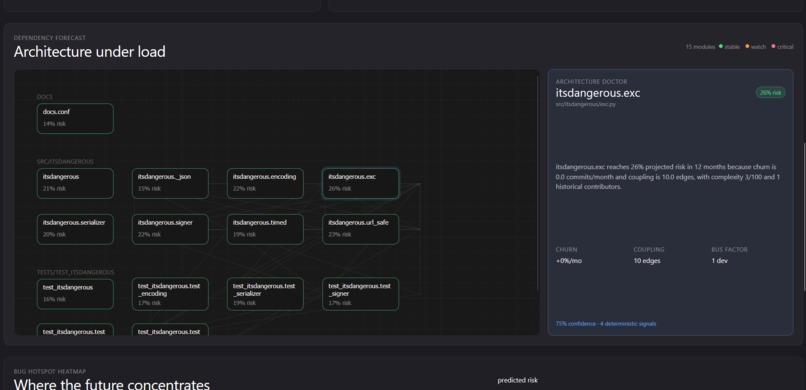
Task: Click the projected risk explanation paragraph
Action: pos(669,177)
